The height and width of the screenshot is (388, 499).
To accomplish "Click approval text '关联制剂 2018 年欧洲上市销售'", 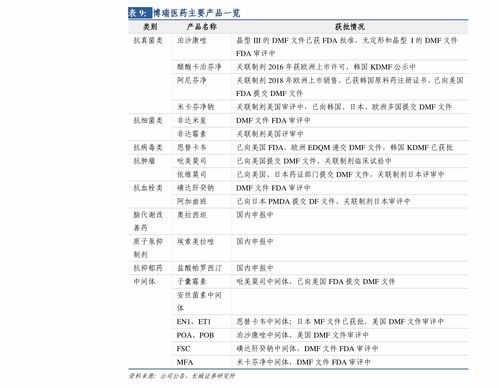I will [286, 80].
